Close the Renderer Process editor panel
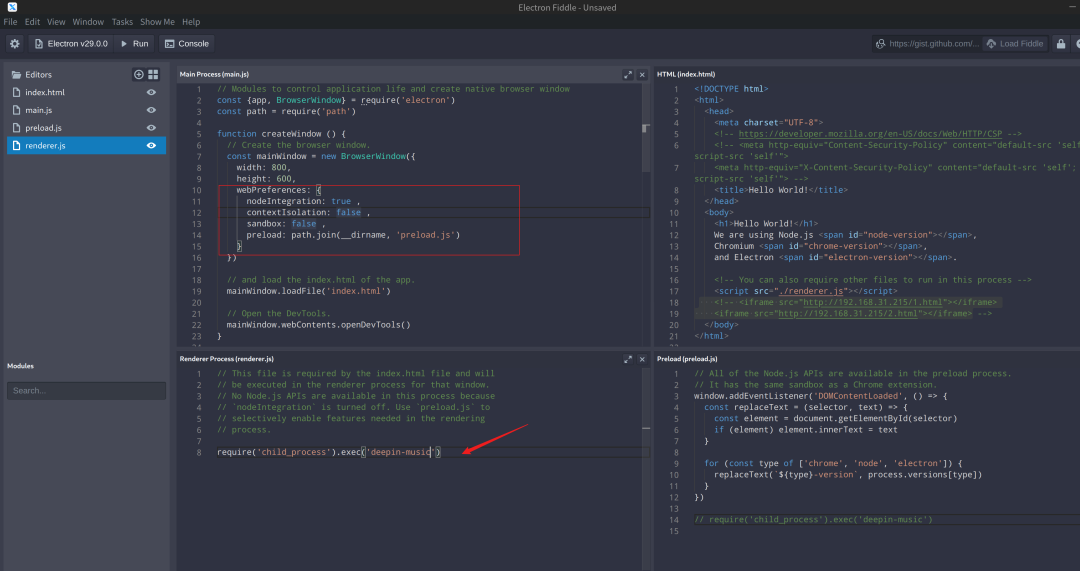Image resolution: width=1080 pixels, height=571 pixels. (642, 358)
